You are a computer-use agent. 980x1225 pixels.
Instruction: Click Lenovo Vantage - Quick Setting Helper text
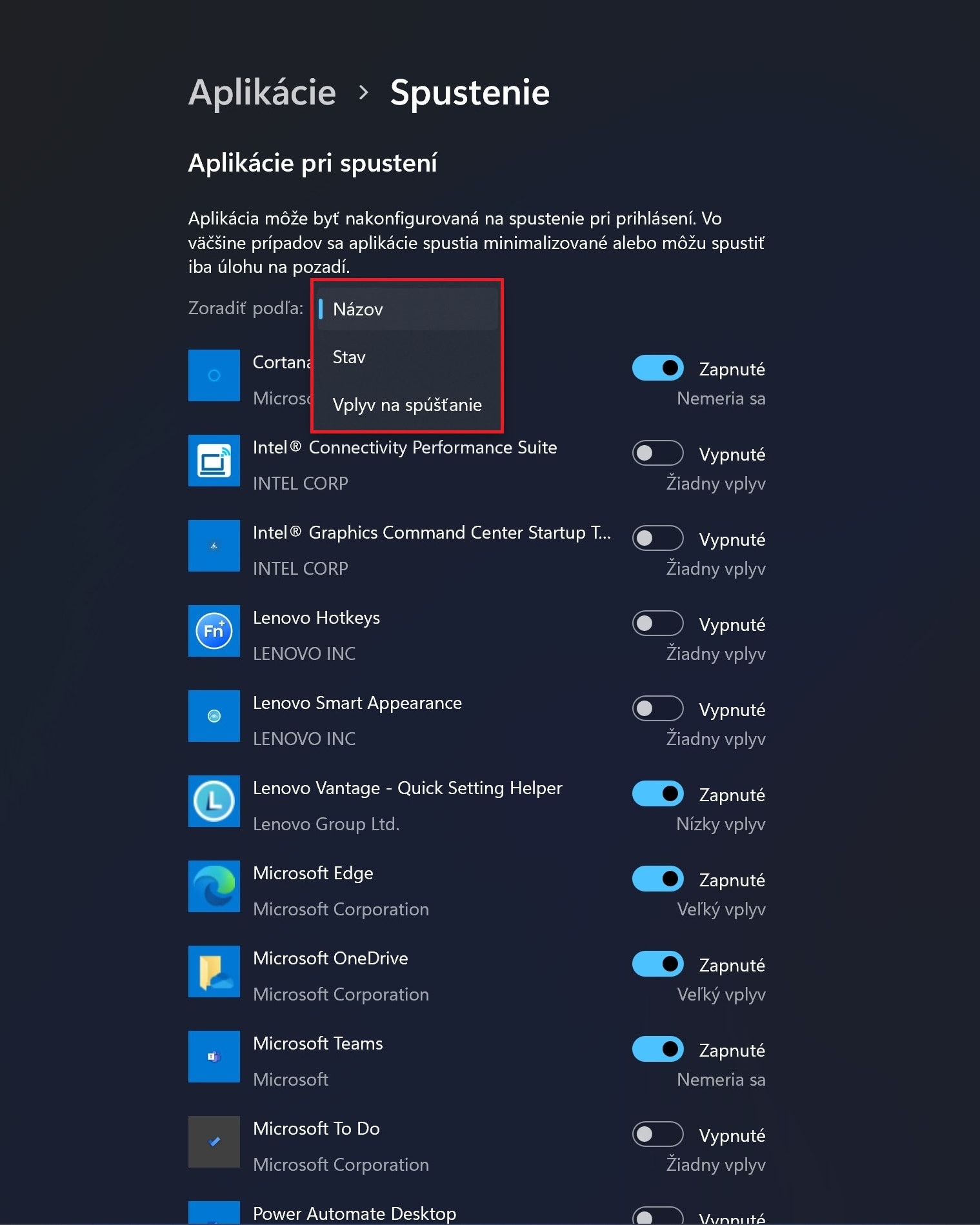[x=408, y=788]
